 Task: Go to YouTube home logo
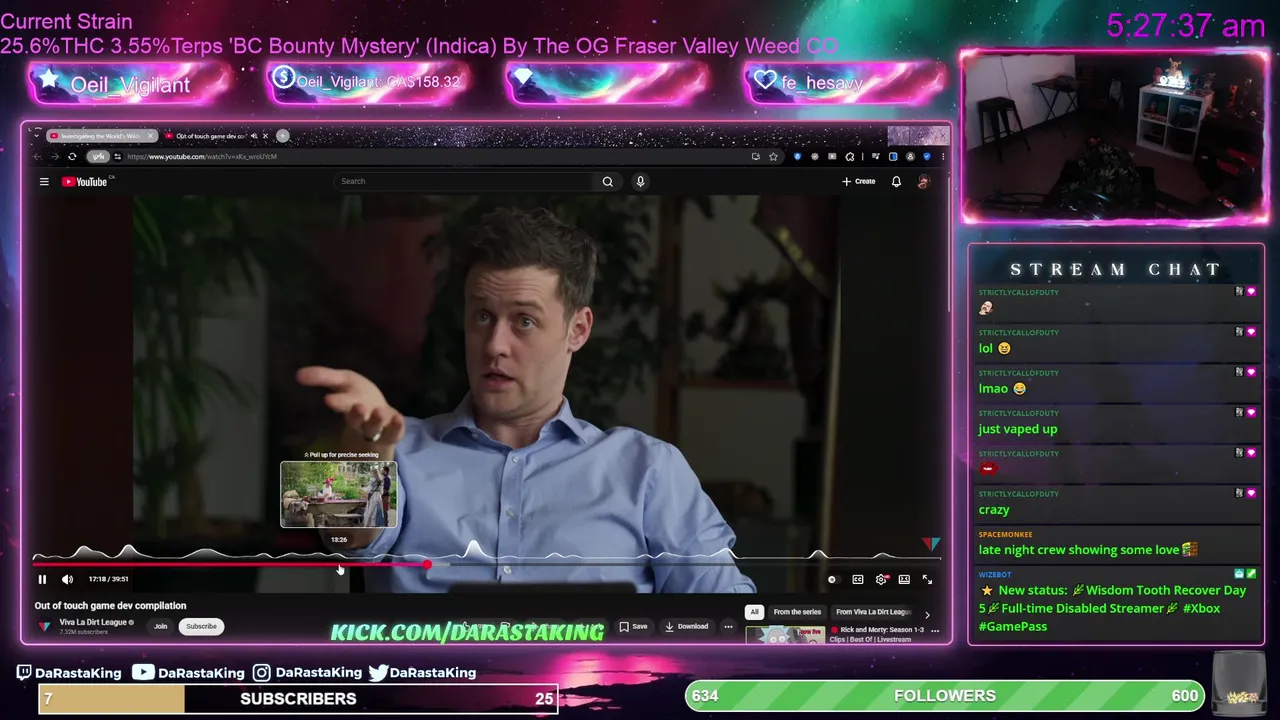click(85, 181)
